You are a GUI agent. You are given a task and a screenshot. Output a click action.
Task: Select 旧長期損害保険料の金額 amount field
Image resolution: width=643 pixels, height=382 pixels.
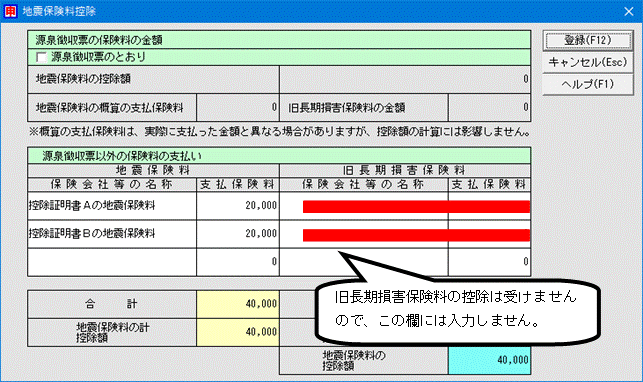click(489, 107)
